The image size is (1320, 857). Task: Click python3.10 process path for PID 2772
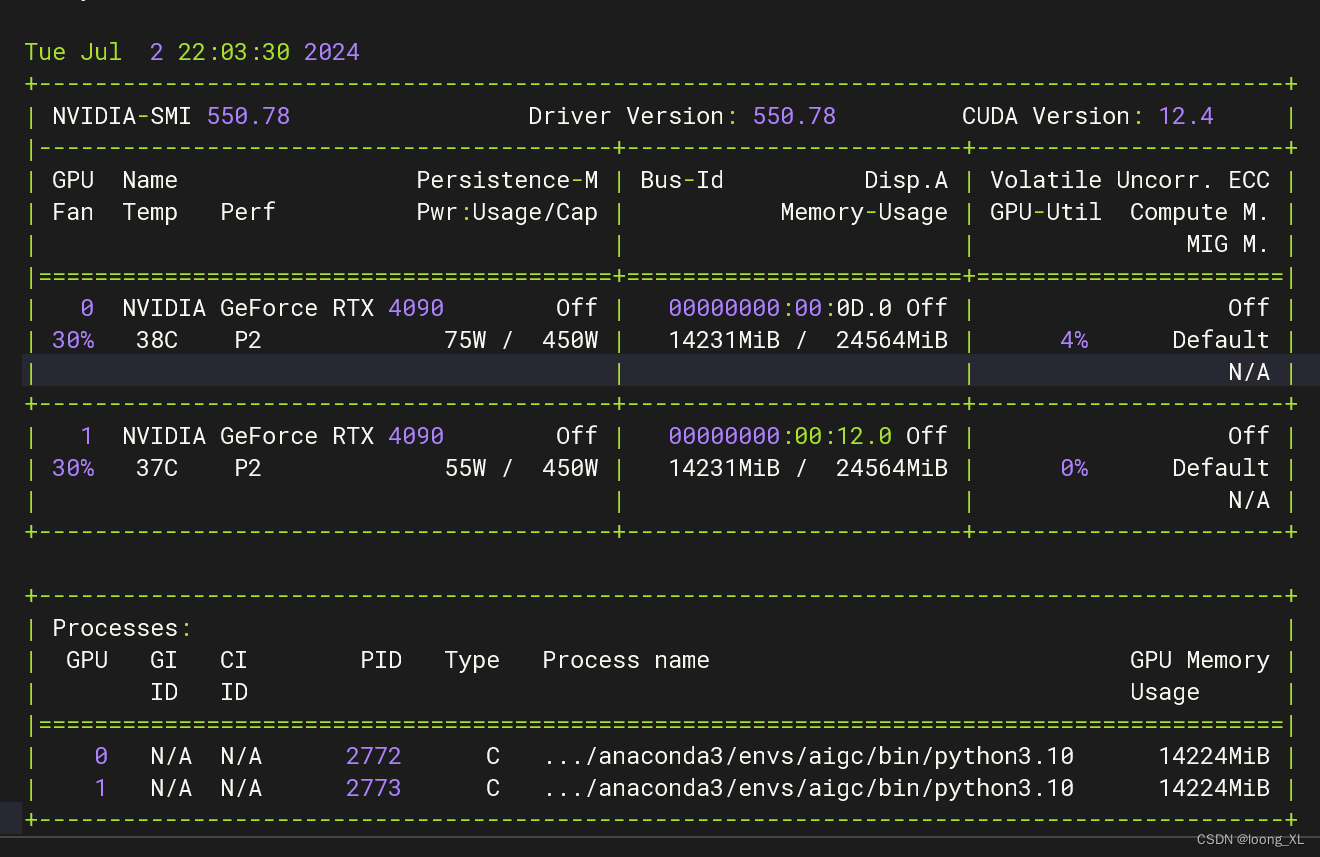click(808, 756)
